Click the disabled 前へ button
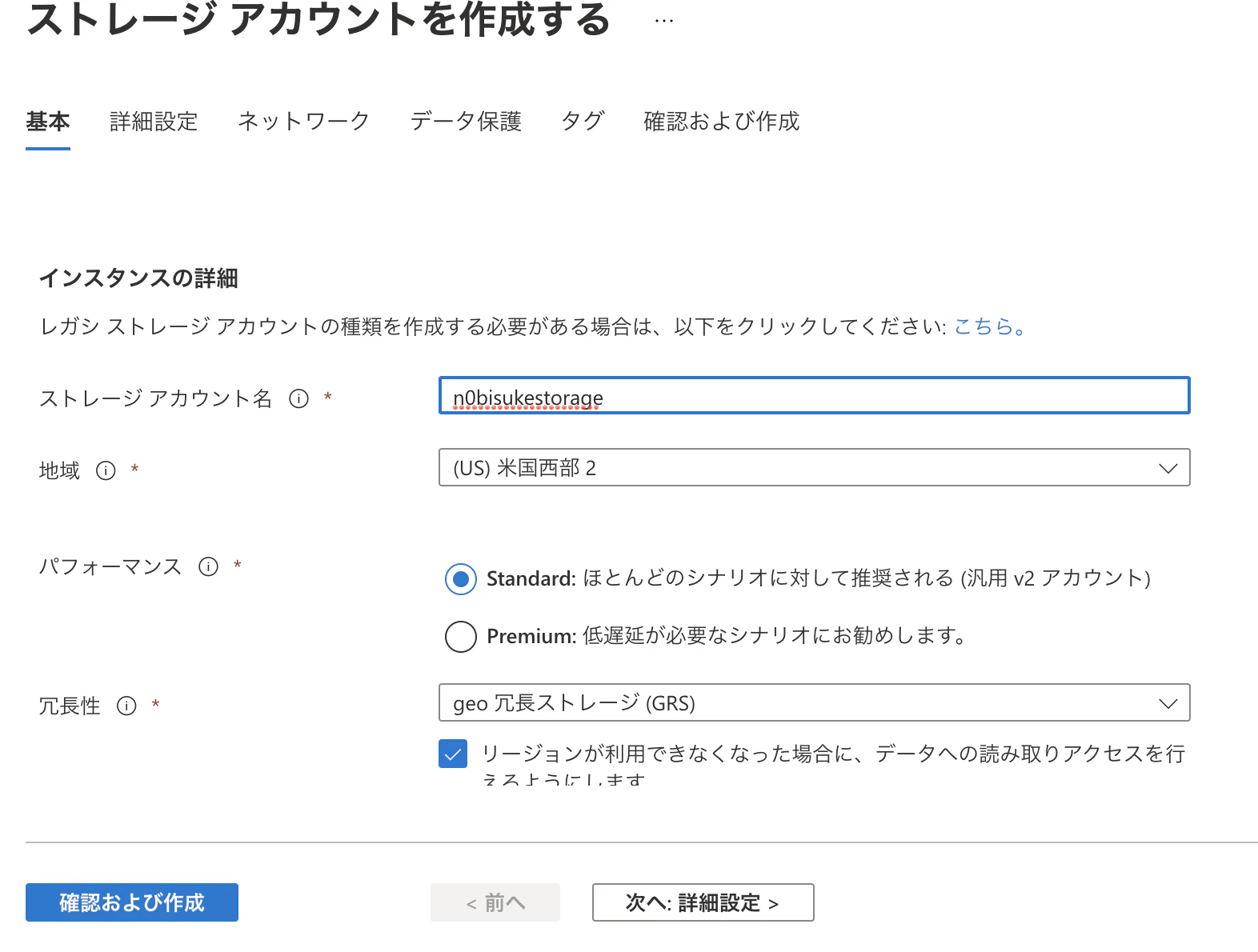Viewport: 1258px width, 952px height. pos(495,902)
